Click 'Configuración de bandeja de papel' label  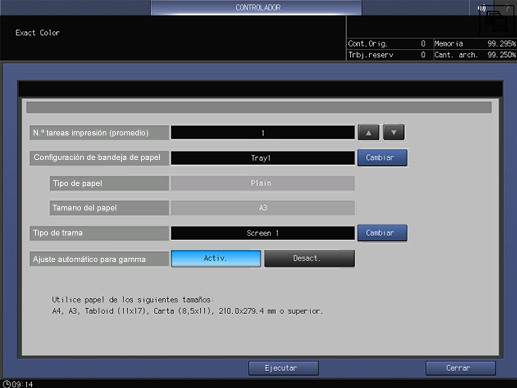99,158
